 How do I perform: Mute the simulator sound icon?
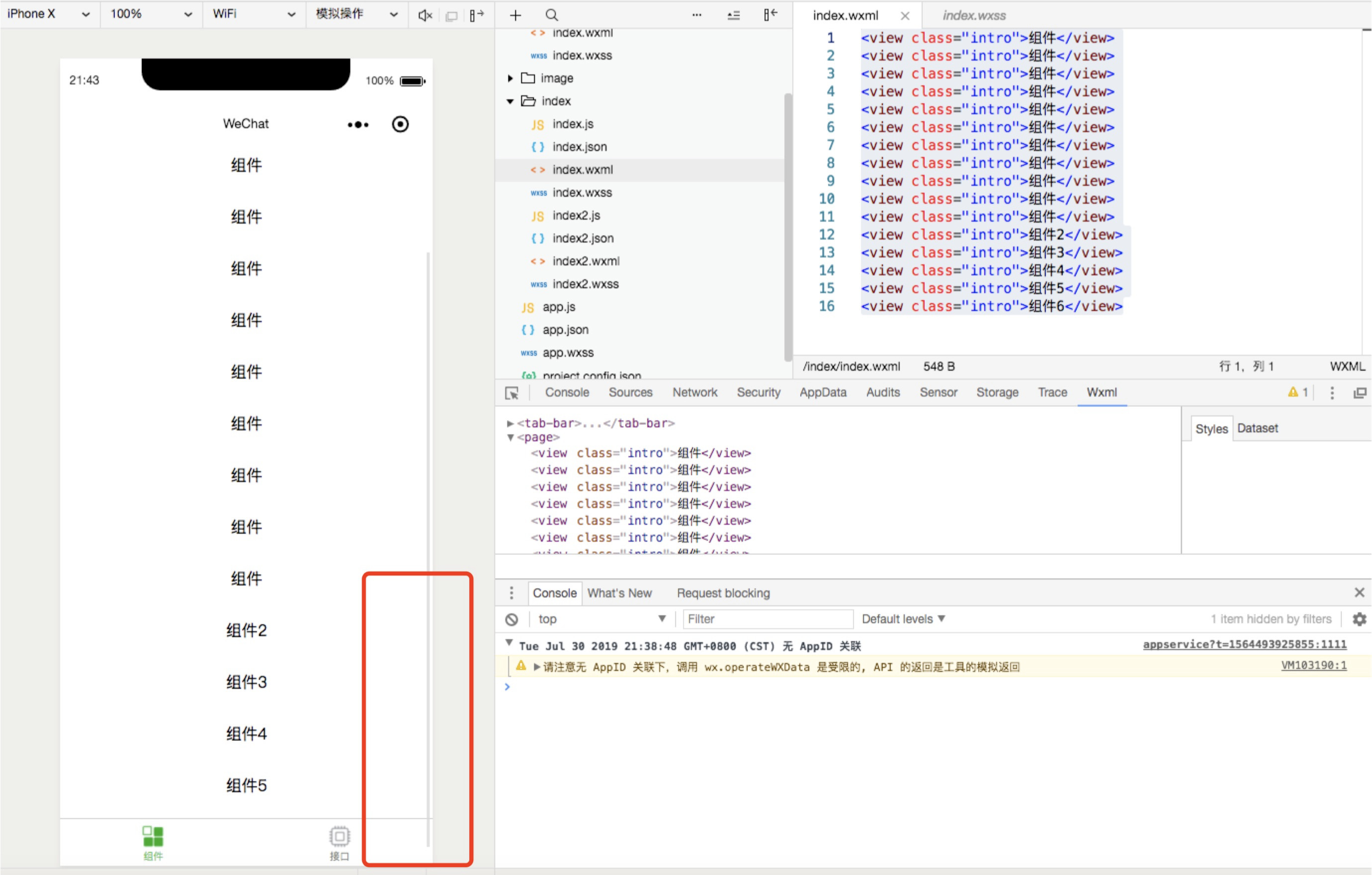click(x=425, y=15)
